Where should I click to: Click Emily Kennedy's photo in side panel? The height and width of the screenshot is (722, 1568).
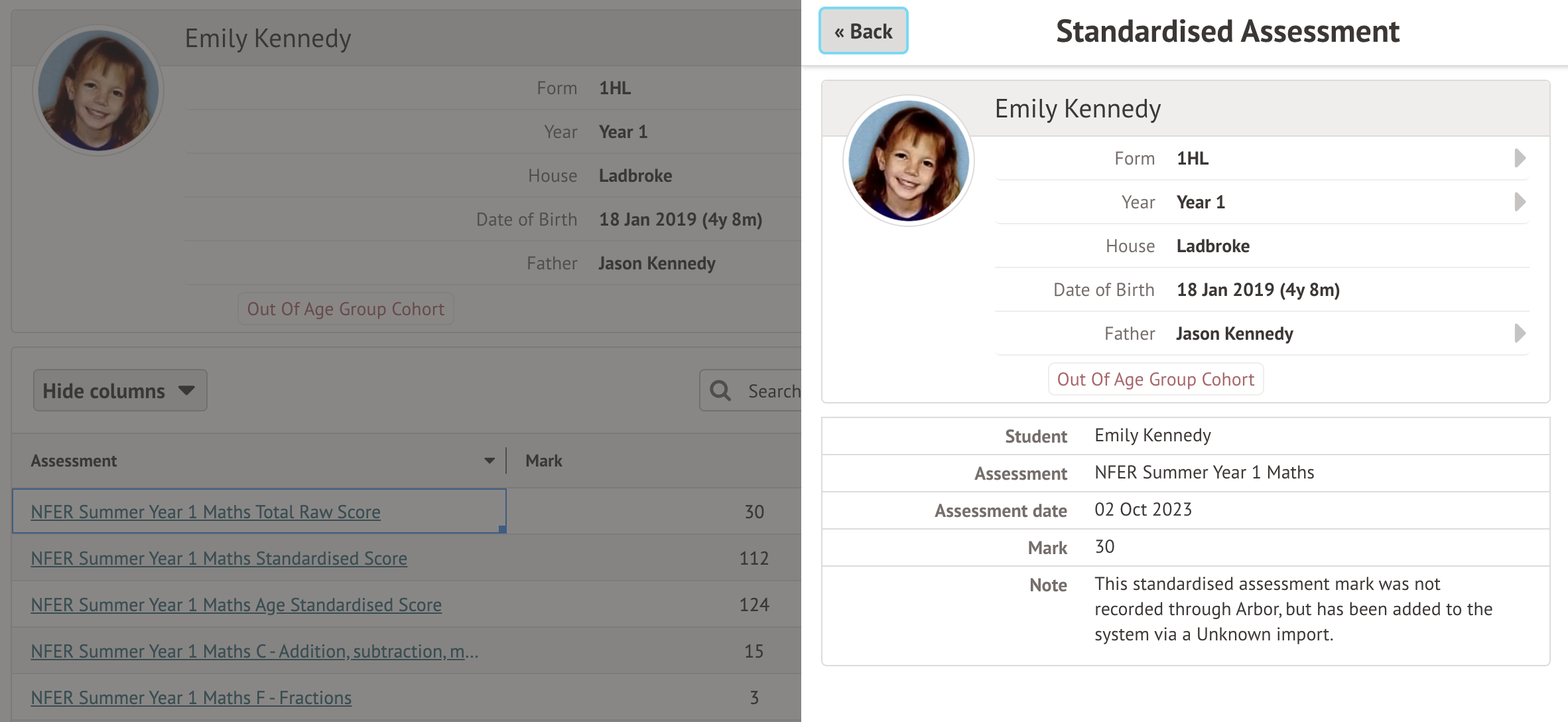[908, 160]
